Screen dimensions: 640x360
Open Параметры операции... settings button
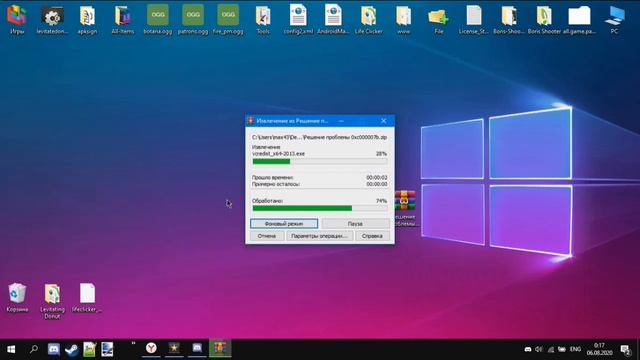tap(319, 236)
